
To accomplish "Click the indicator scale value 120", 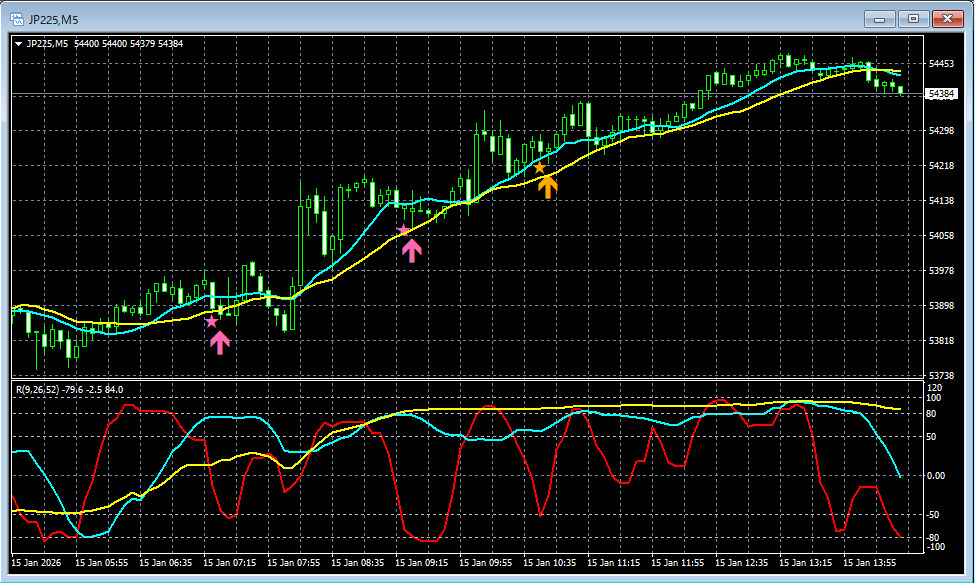I will click(x=934, y=388).
